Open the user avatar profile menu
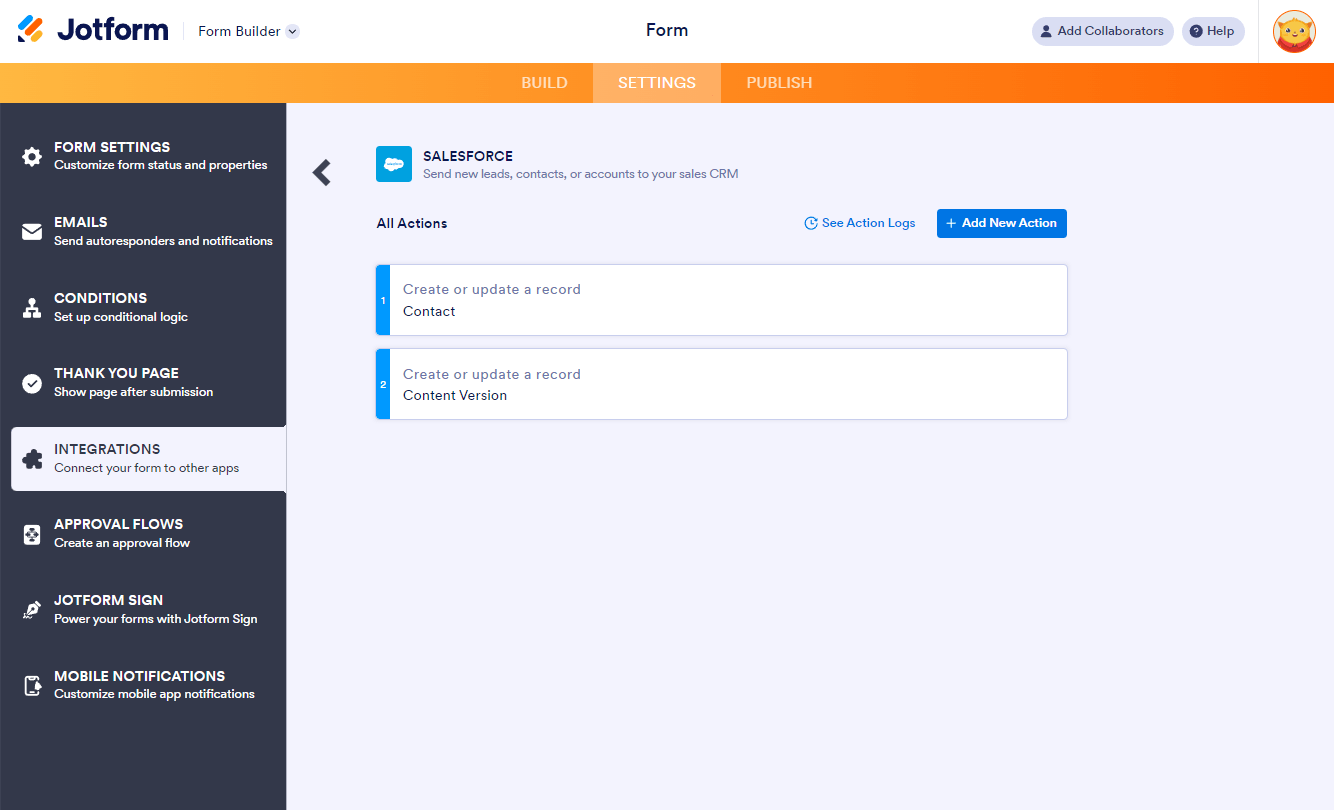Viewport: 1334px width, 810px height. coord(1294,31)
